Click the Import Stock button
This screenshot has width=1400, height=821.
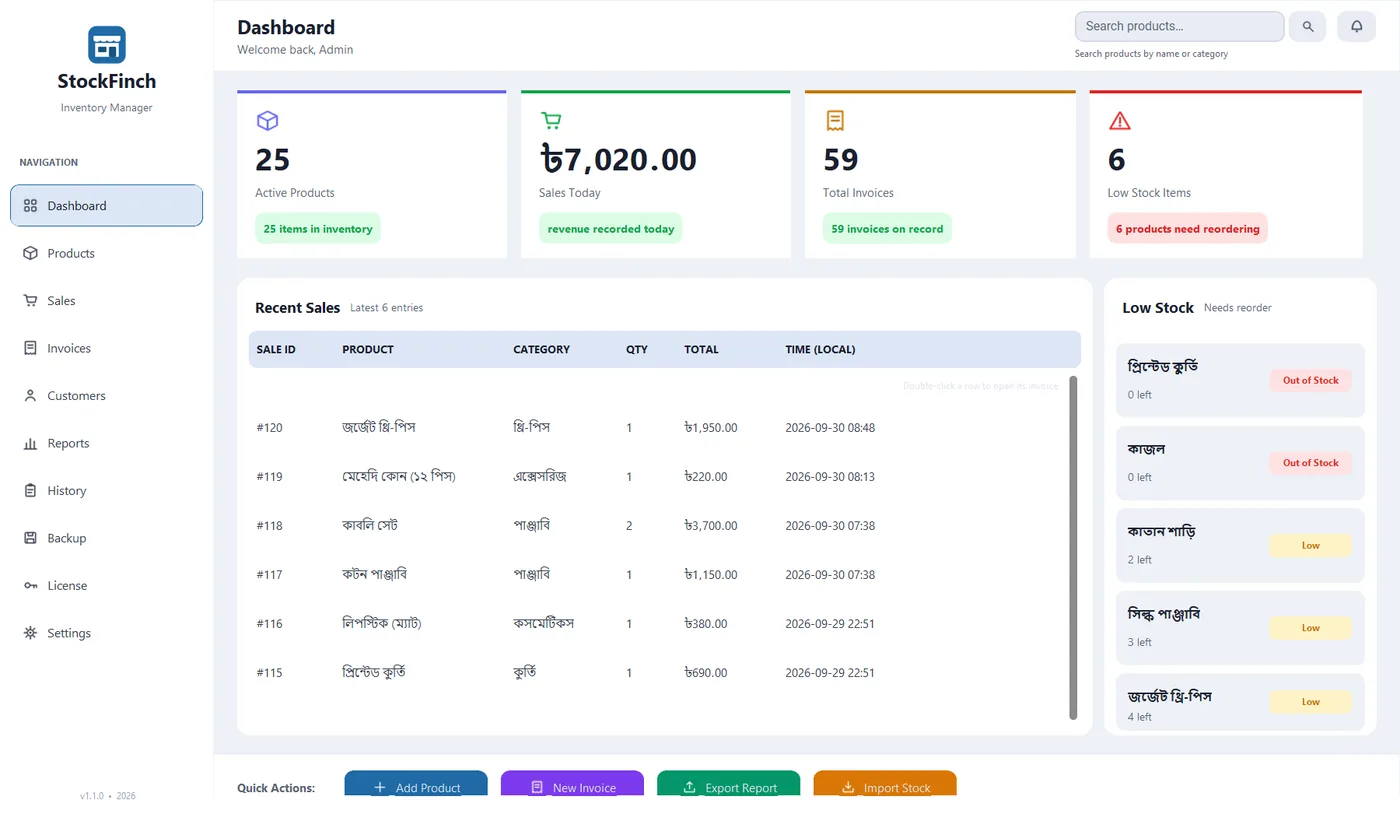click(885, 784)
